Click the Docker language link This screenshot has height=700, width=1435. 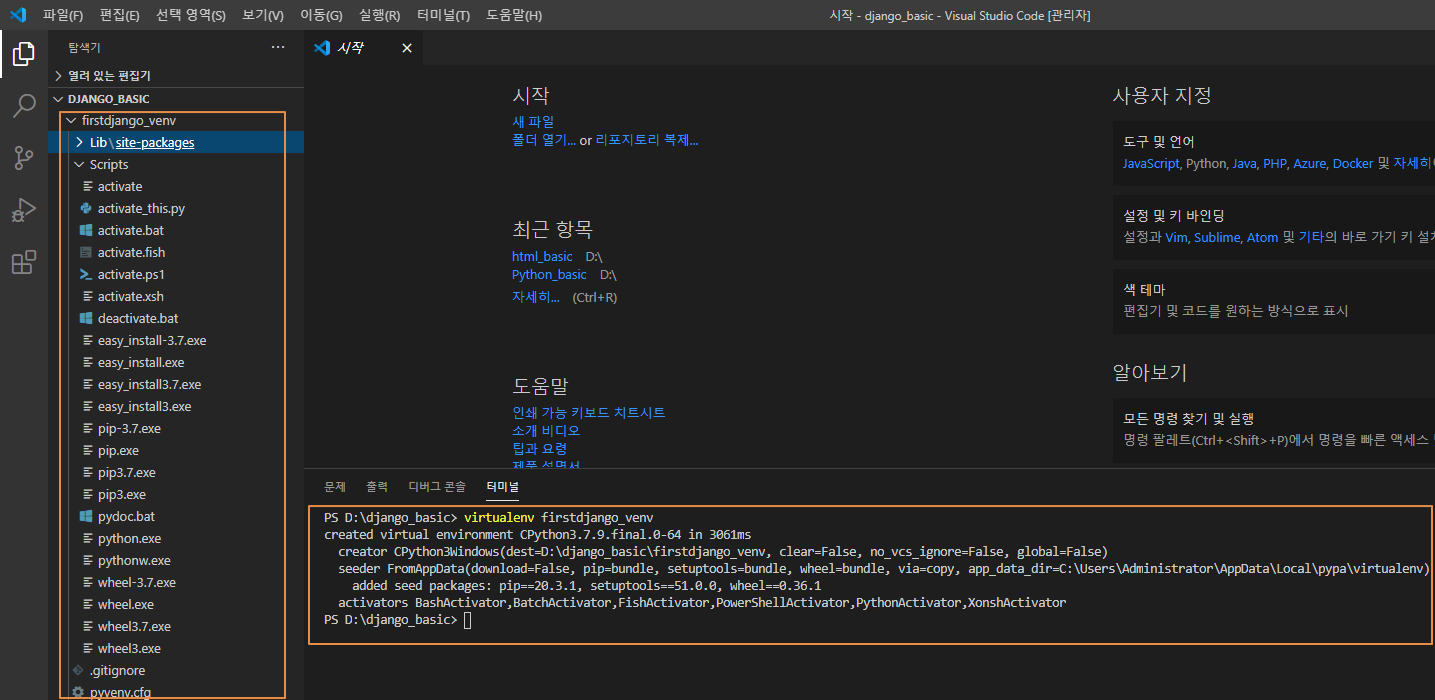pos(1353,163)
